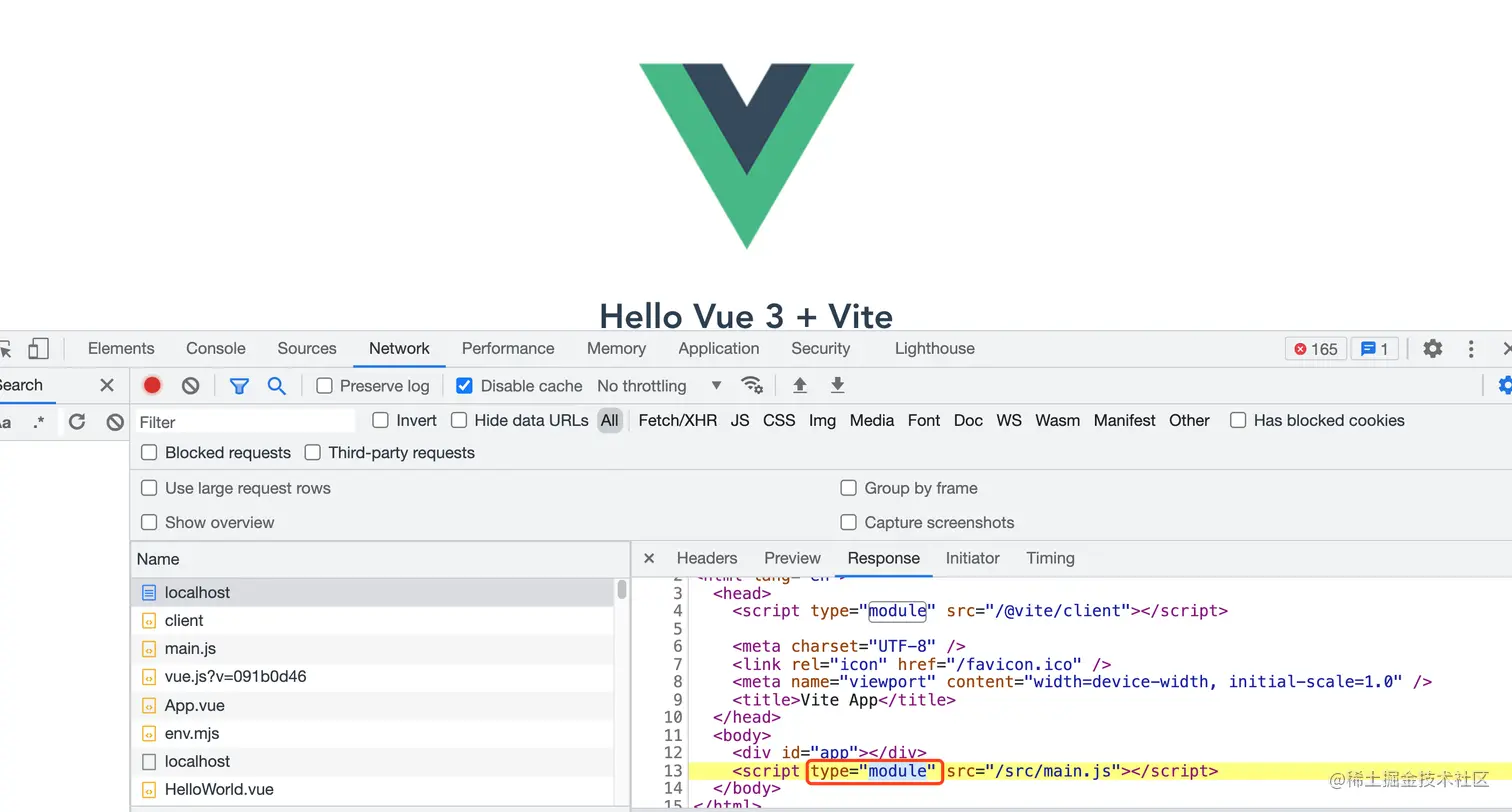The height and width of the screenshot is (812, 1512).
Task: Open DevTools settings gear
Action: [x=1433, y=348]
